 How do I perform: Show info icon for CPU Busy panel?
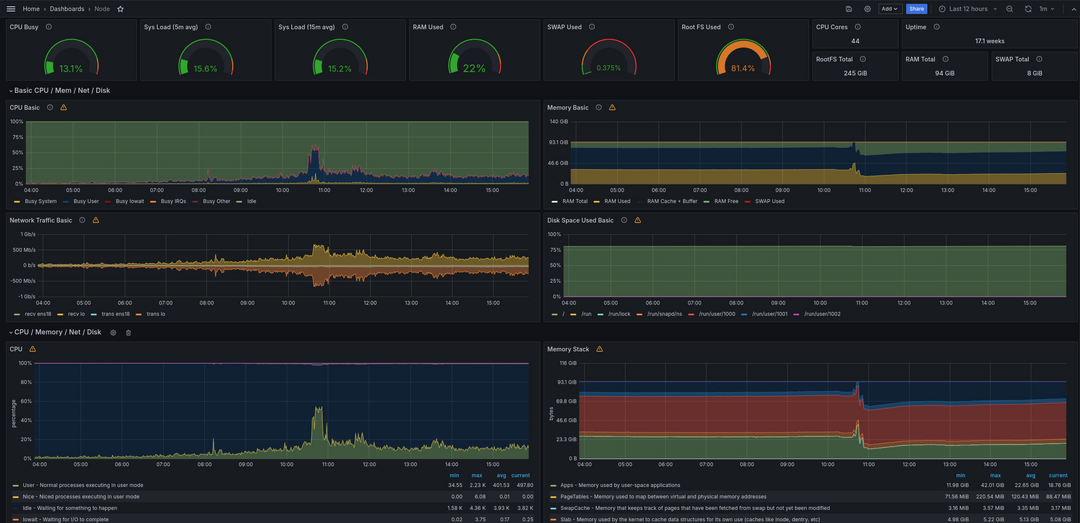click(49, 27)
